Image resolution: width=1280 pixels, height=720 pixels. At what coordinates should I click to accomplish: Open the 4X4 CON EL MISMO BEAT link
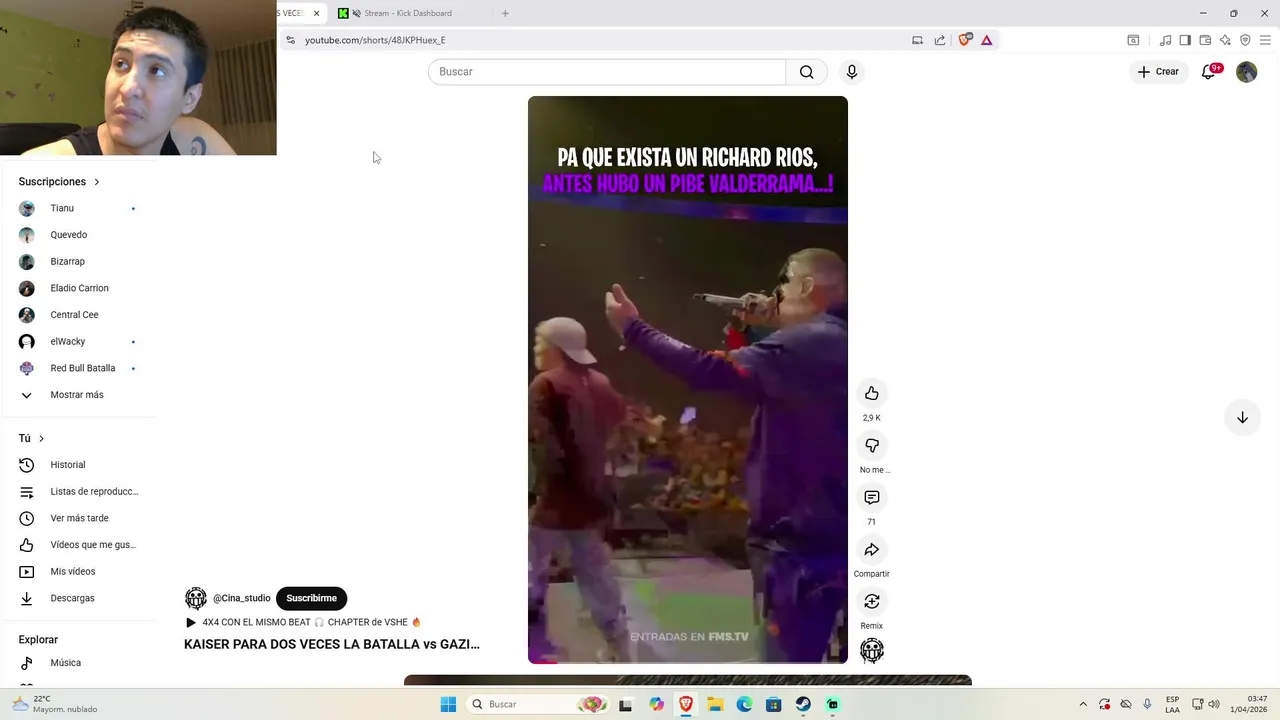pyautogui.click(x=304, y=622)
